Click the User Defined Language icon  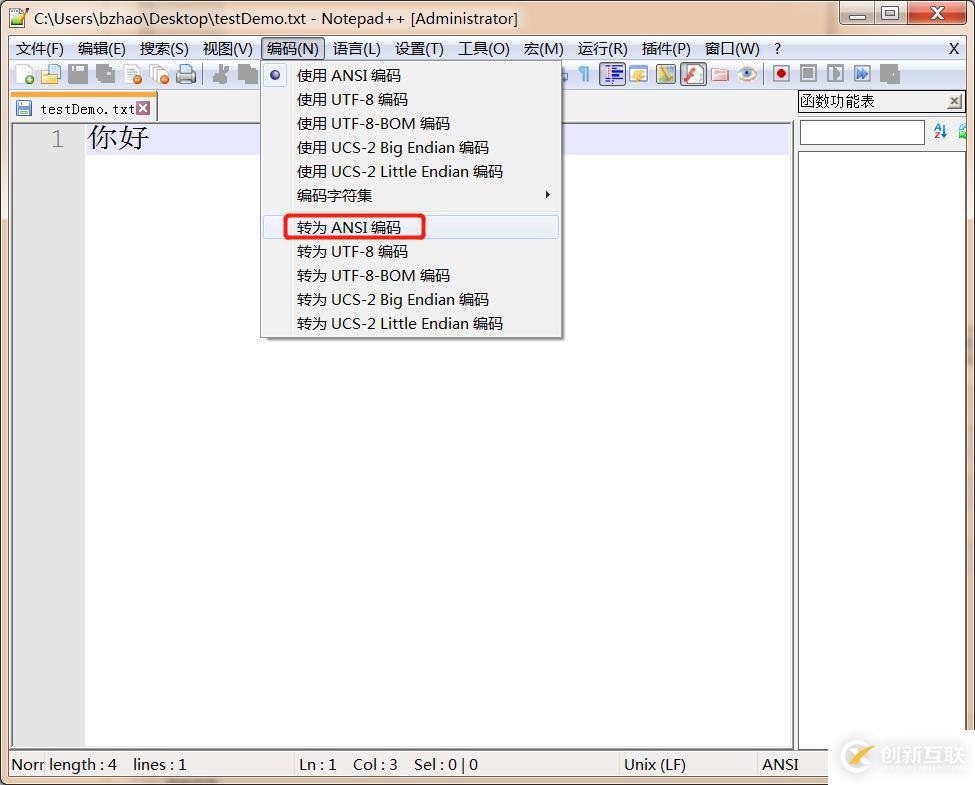coord(639,75)
